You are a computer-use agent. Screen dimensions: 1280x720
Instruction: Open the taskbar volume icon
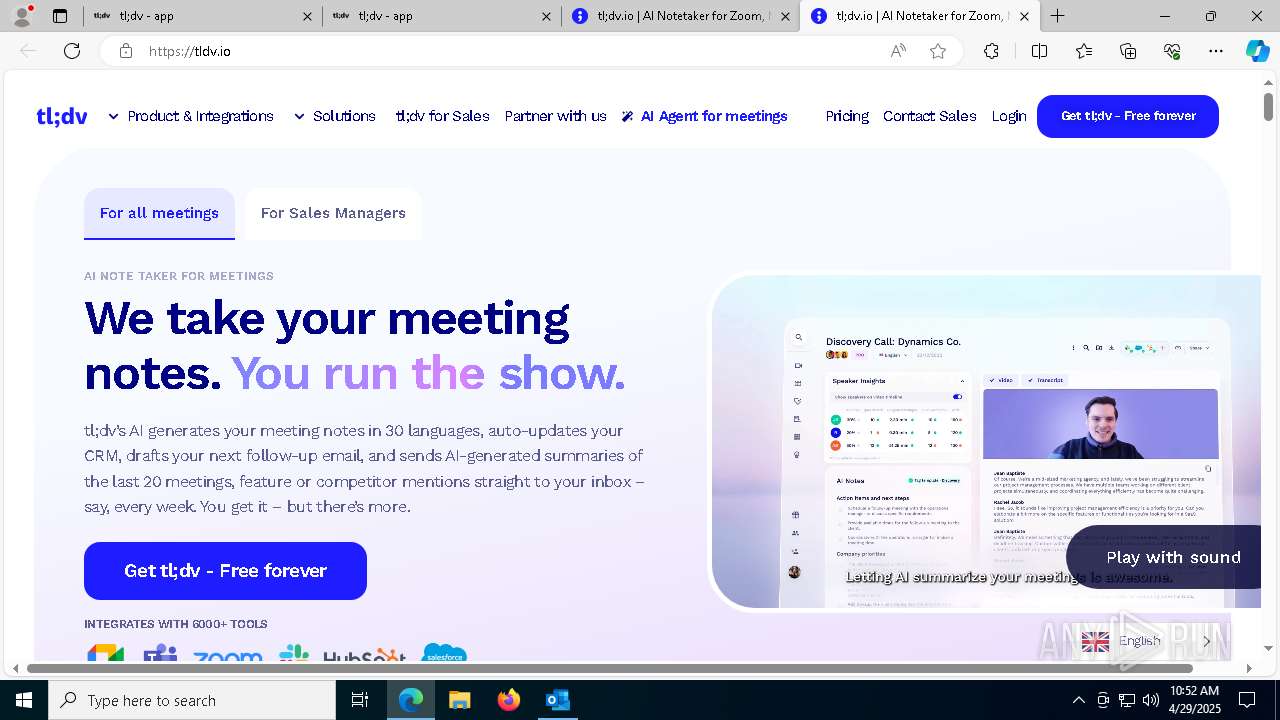(x=1151, y=700)
